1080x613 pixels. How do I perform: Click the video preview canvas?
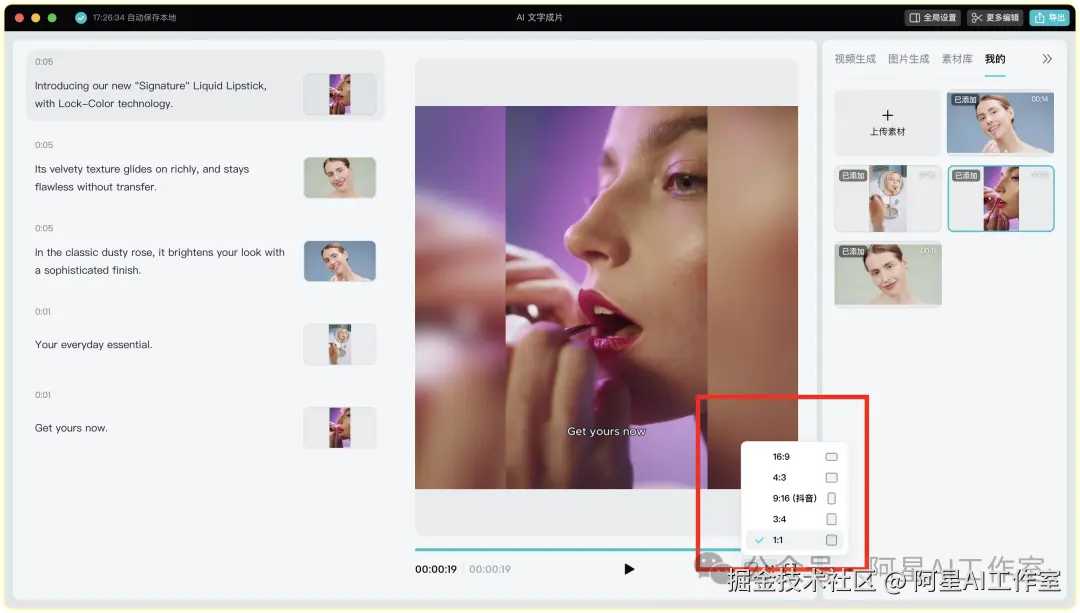(606, 298)
